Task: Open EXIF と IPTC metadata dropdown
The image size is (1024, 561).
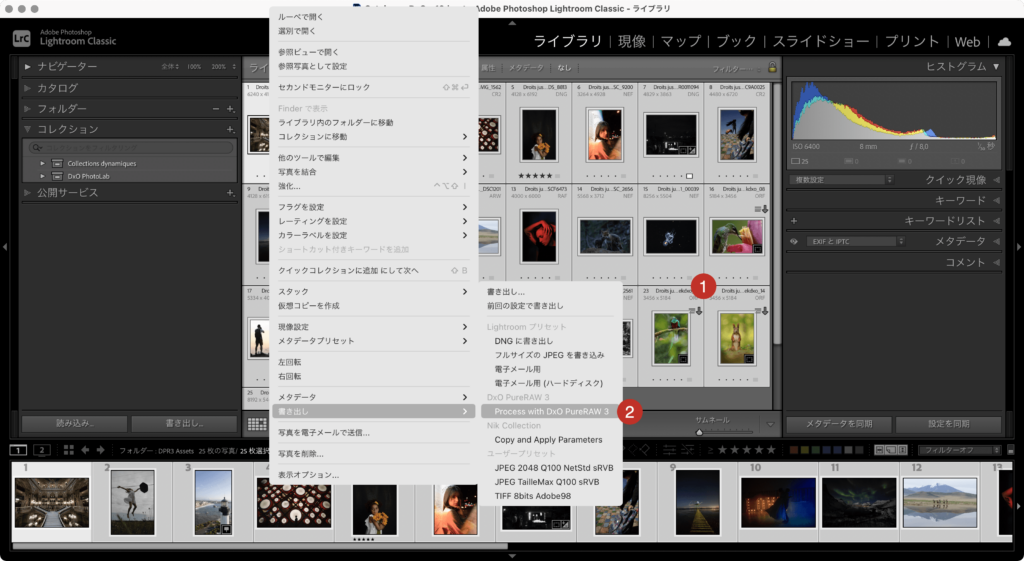Action: tap(856, 242)
